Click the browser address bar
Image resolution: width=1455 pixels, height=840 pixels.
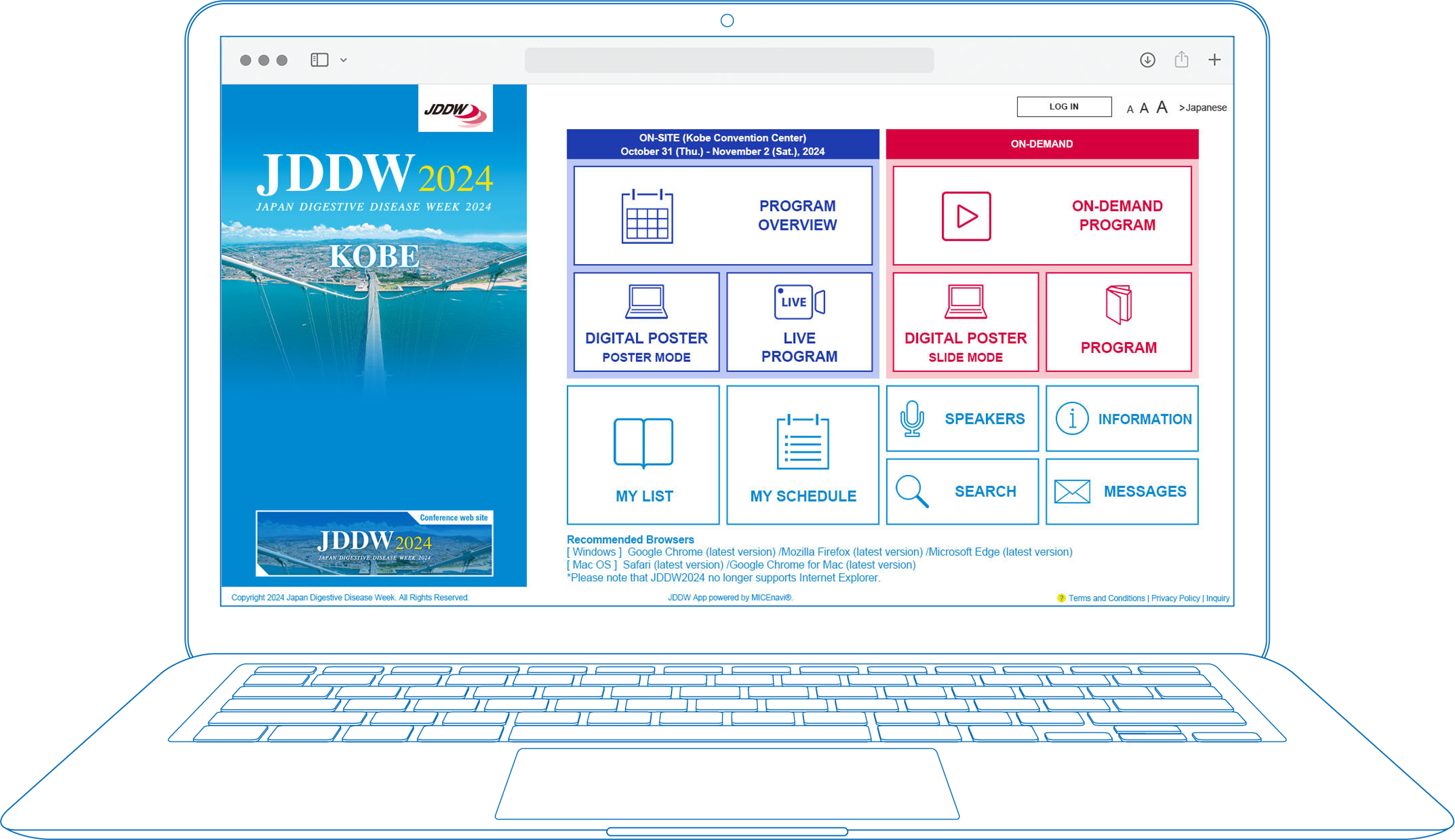point(729,60)
